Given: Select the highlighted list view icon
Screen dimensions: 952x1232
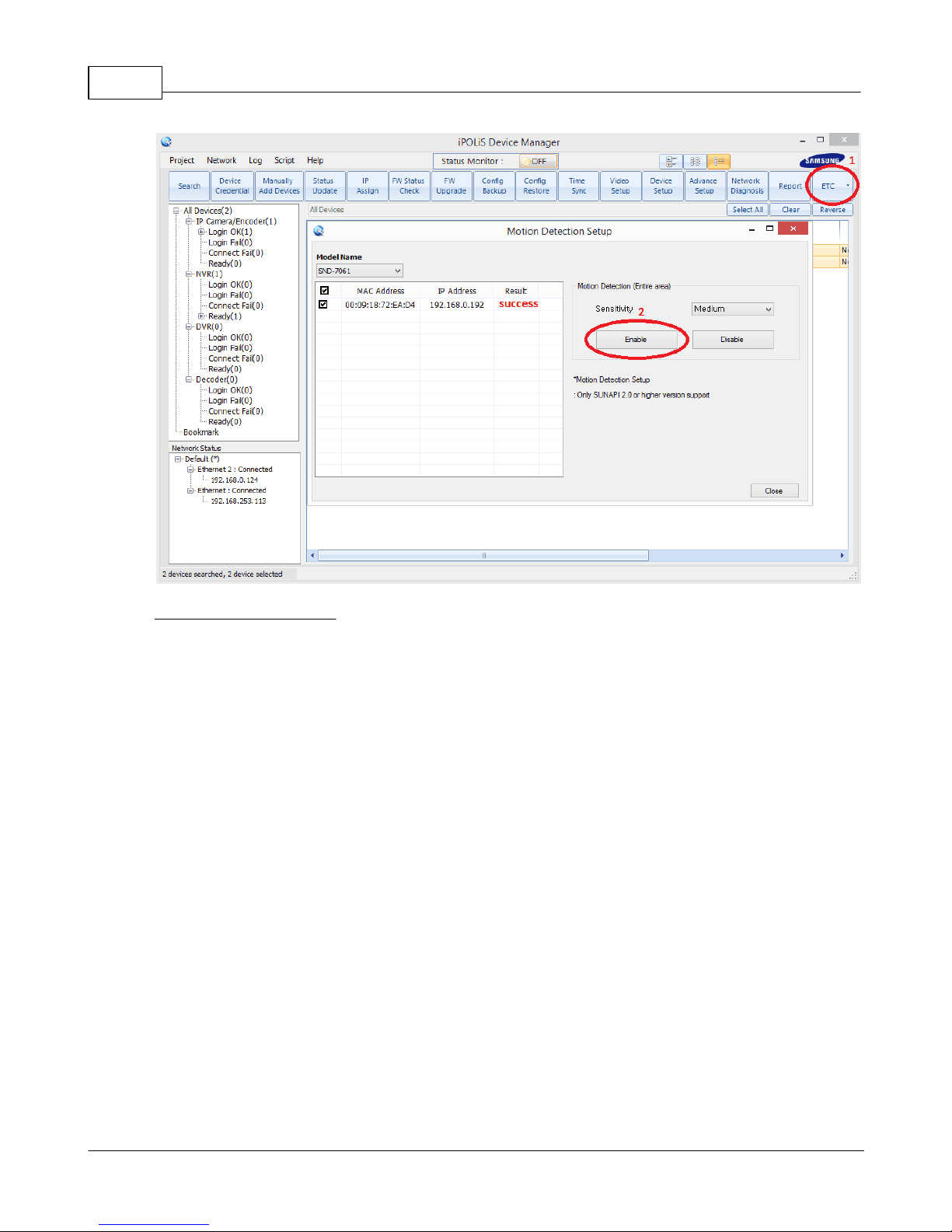Looking at the screenshot, I should [719, 161].
